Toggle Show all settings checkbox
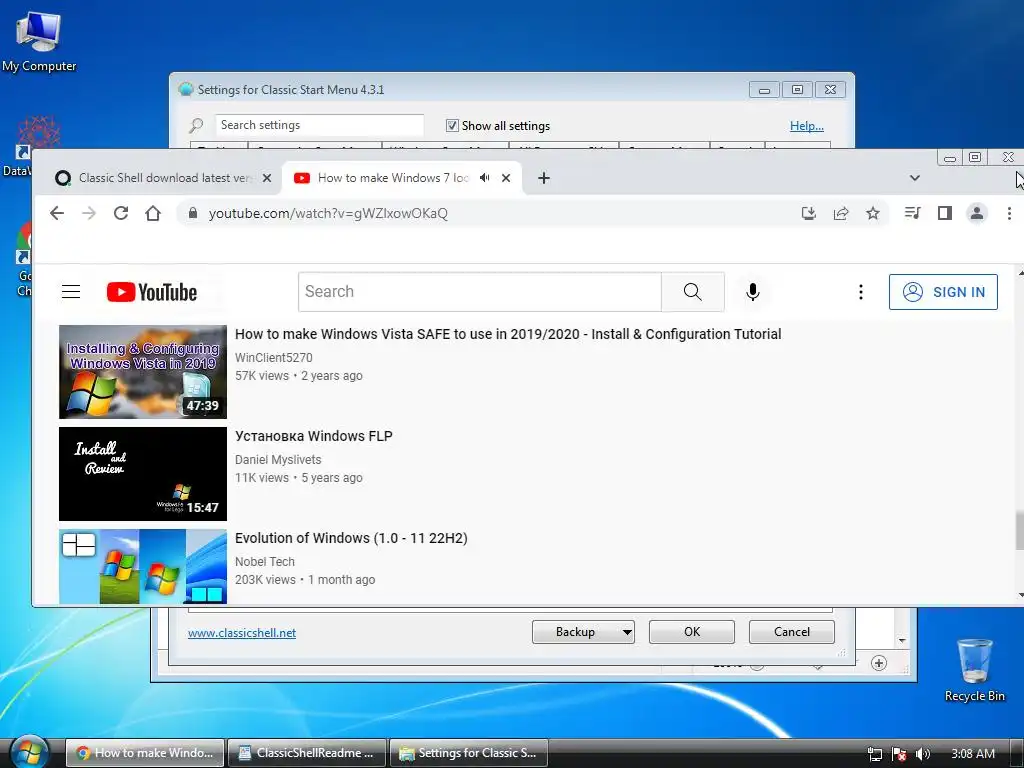Screen dimensions: 1024x768 (x=452, y=125)
